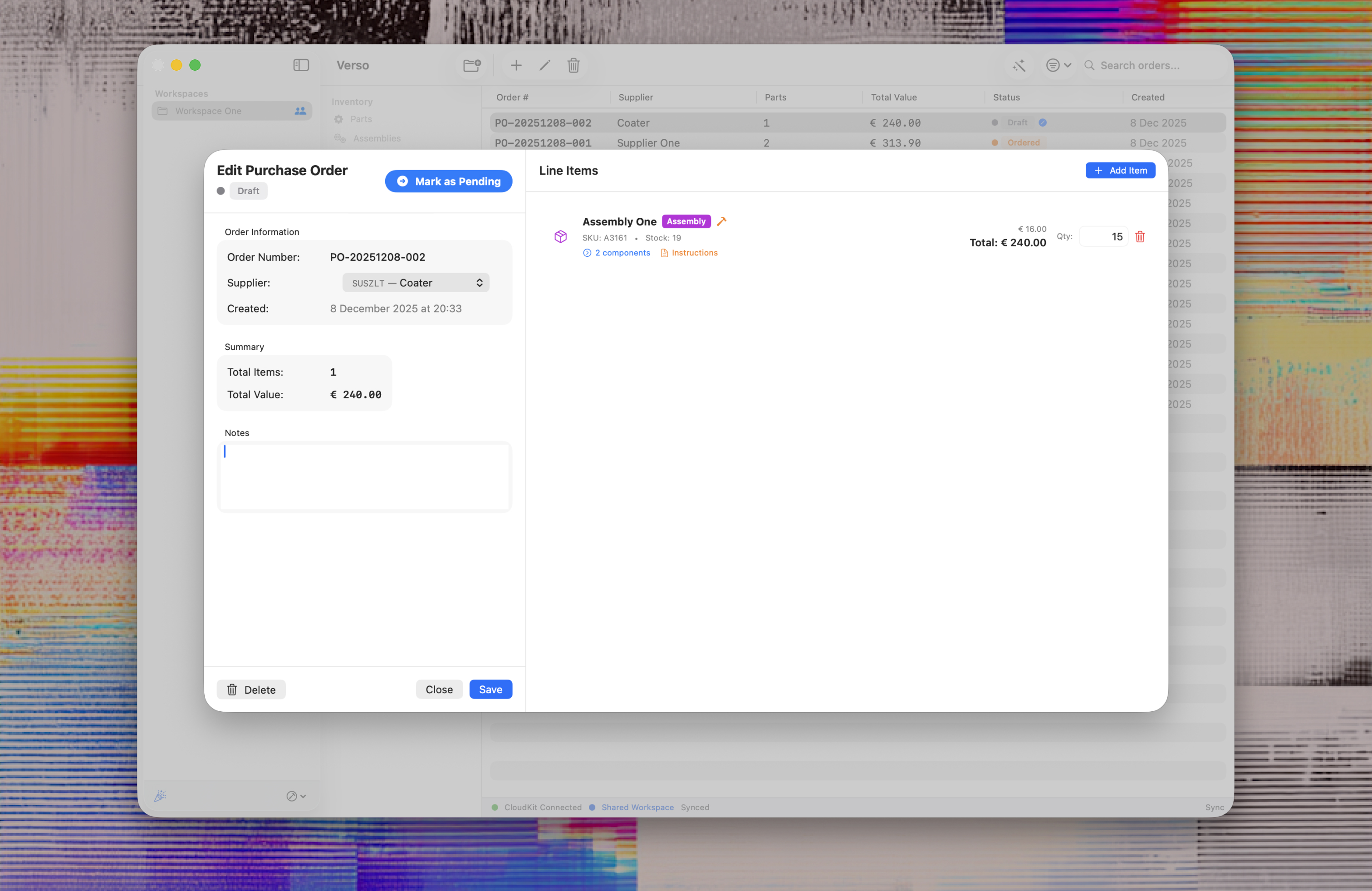Click the shared workspace people icon

pyautogui.click(x=300, y=111)
